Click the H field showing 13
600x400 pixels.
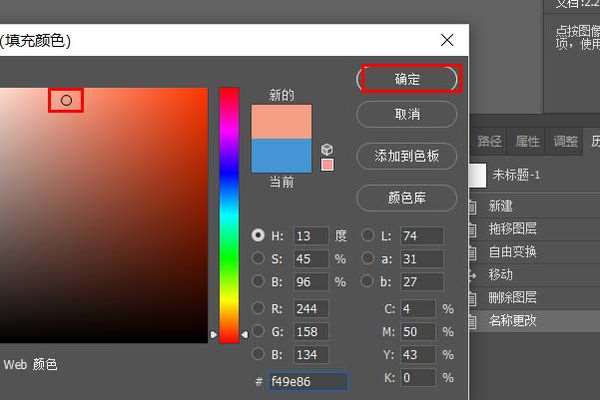(311, 236)
